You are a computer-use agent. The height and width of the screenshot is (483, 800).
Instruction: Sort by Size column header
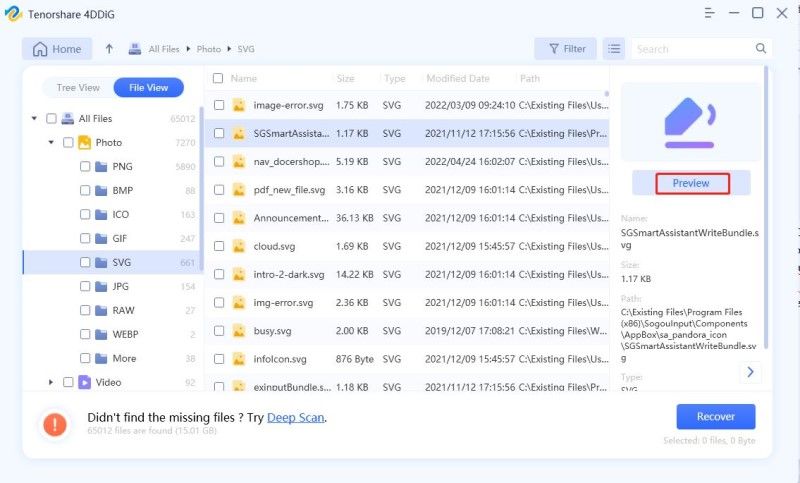click(345, 79)
